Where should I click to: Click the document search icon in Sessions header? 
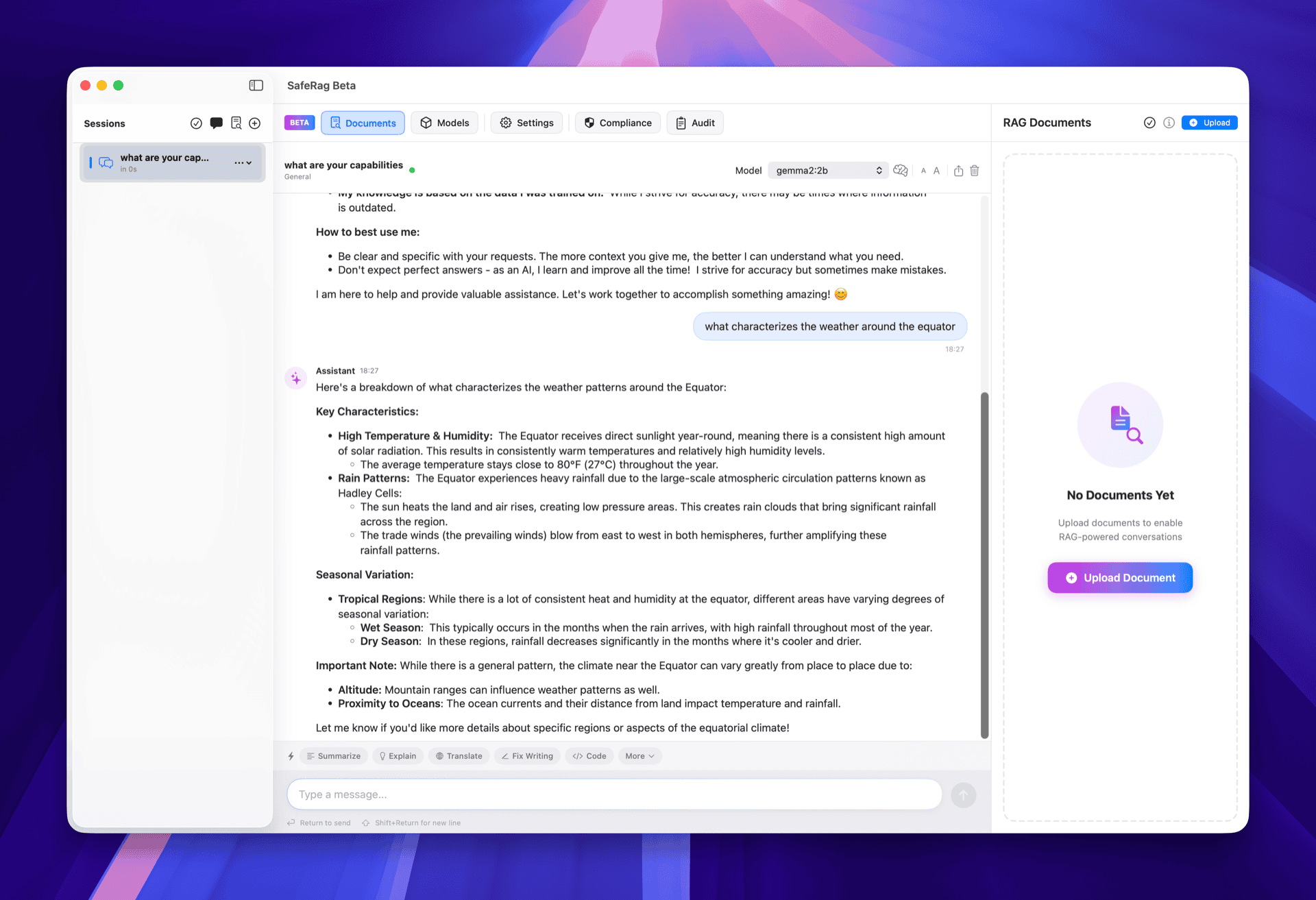click(x=236, y=123)
